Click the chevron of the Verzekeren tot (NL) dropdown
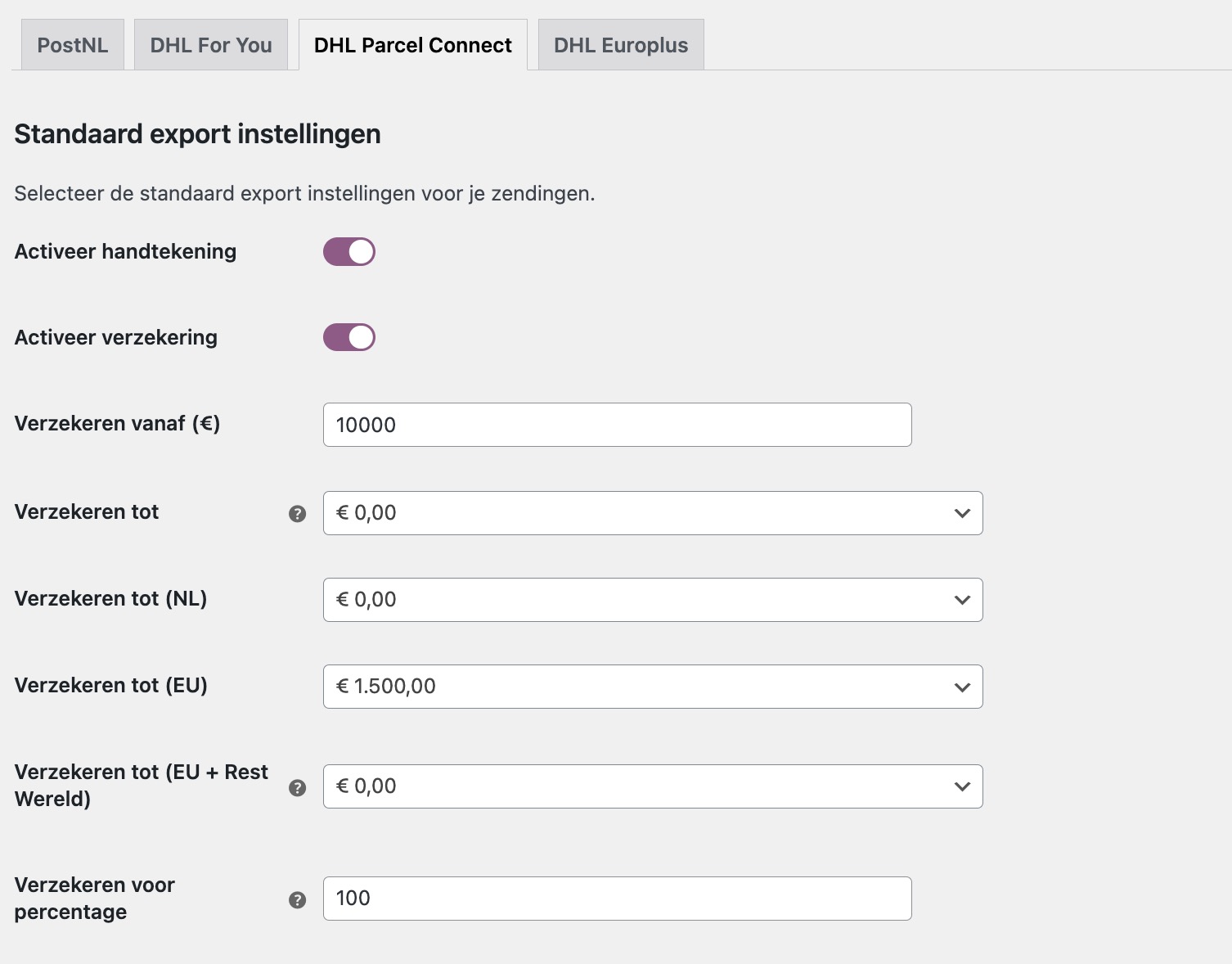The width and height of the screenshot is (1232, 964). (x=962, y=600)
